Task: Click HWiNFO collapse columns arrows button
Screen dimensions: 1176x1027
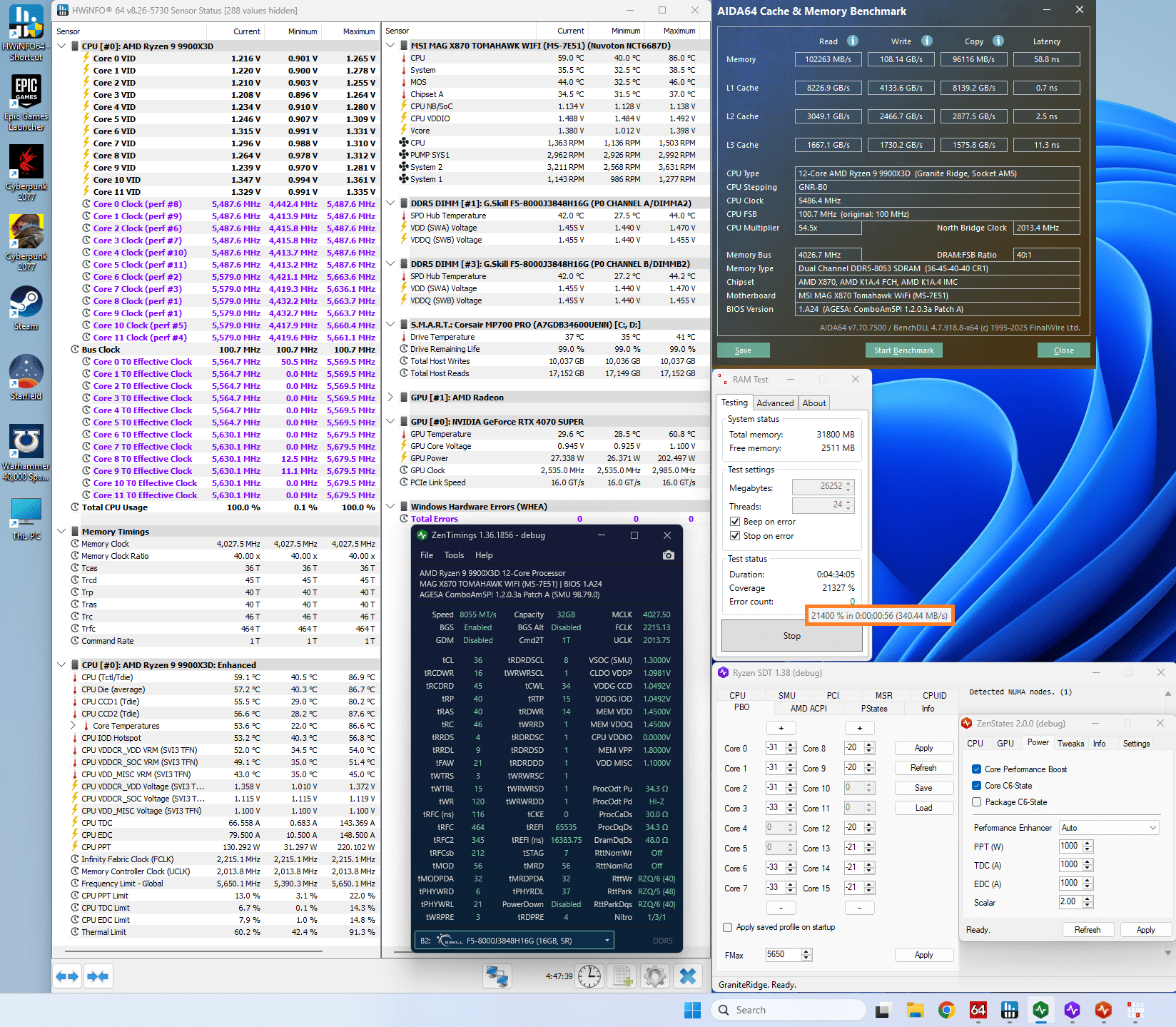Action: (x=98, y=976)
